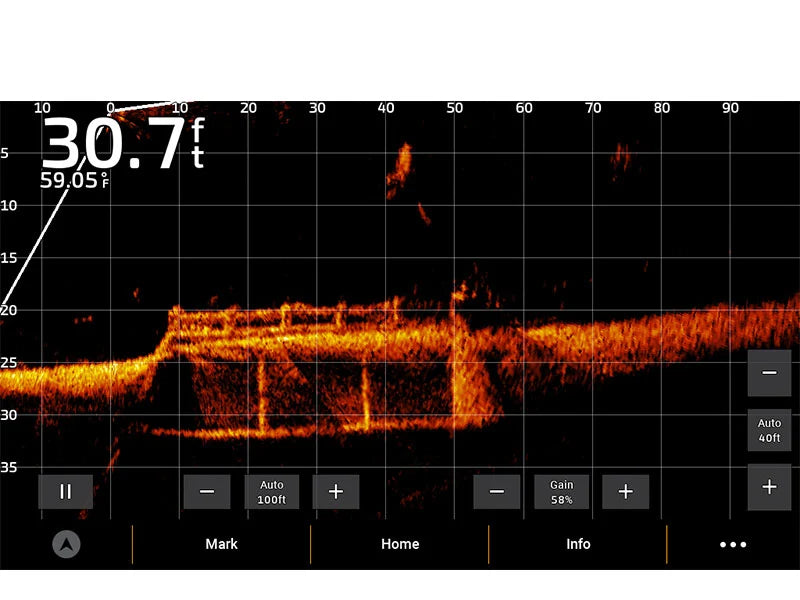Zoom out depth range with the minus icon

pos(207,491)
